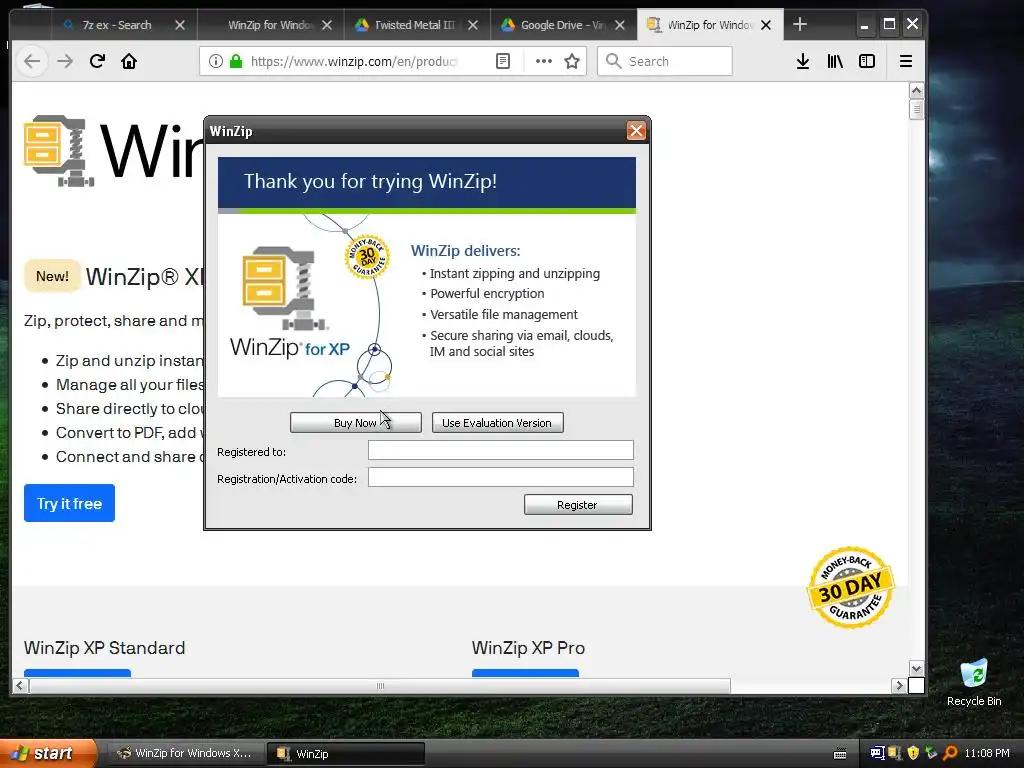Click the Powerful encryption bullet text
This screenshot has width=1024, height=768.
point(487,294)
